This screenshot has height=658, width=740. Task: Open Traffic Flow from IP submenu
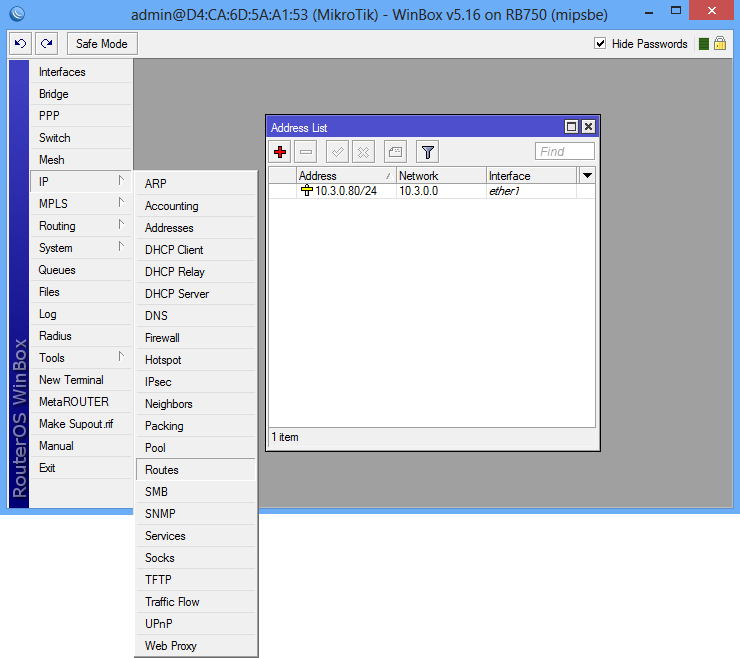coord(196,602)
